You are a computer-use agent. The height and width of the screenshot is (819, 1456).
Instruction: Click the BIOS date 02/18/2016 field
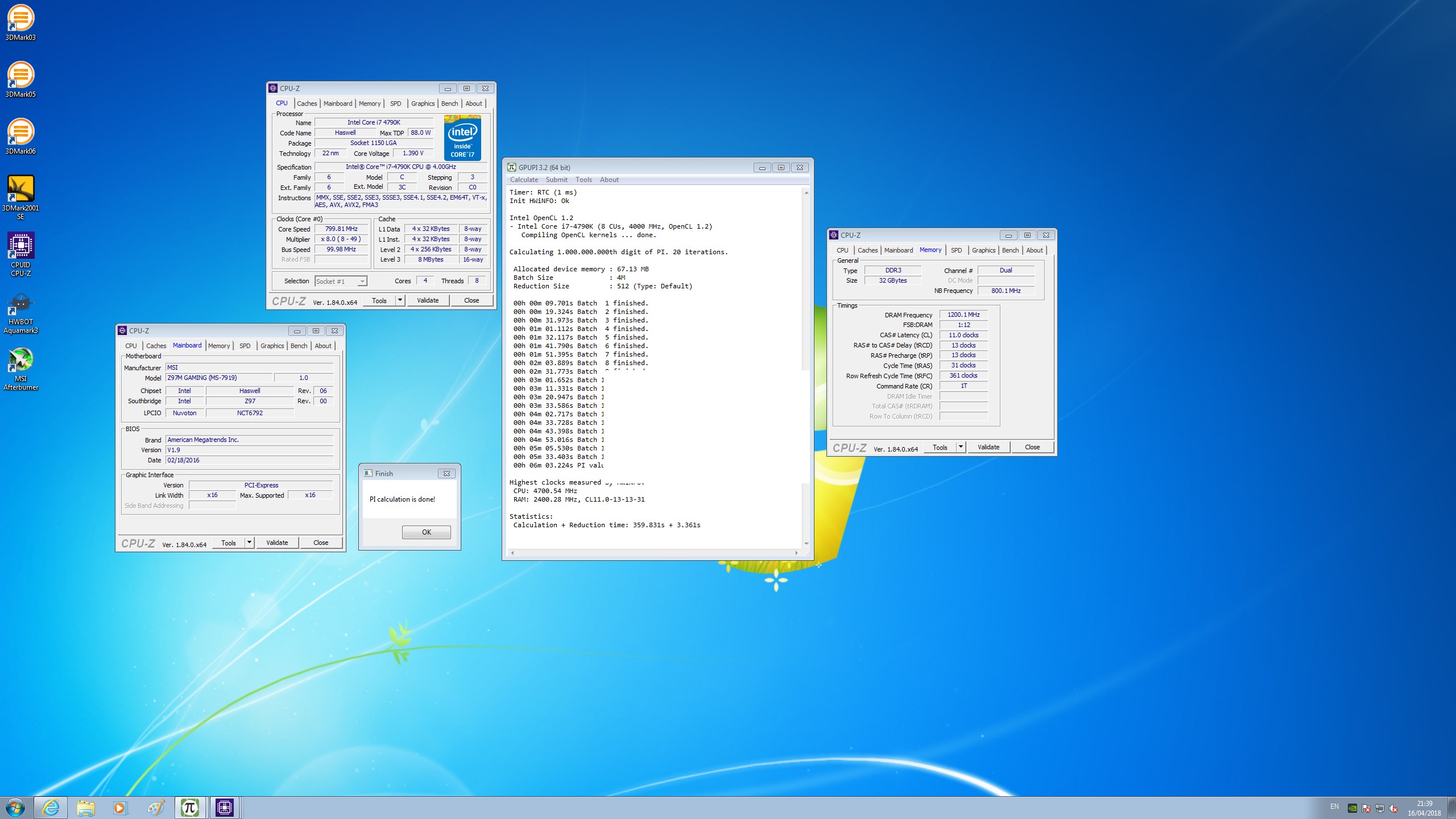pos(249,460)
